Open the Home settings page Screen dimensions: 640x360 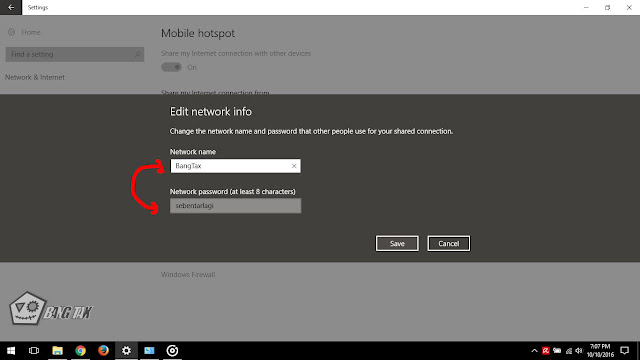coord(24,32)
